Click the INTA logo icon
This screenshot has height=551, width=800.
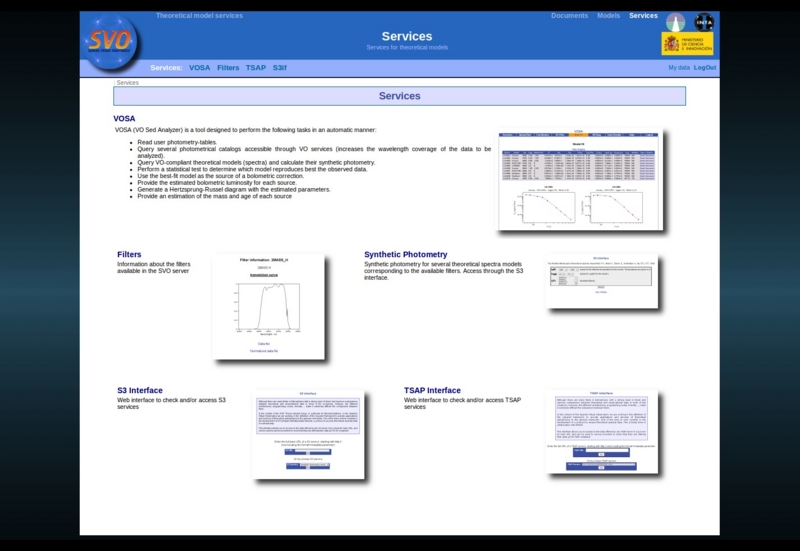click(704, 22)
